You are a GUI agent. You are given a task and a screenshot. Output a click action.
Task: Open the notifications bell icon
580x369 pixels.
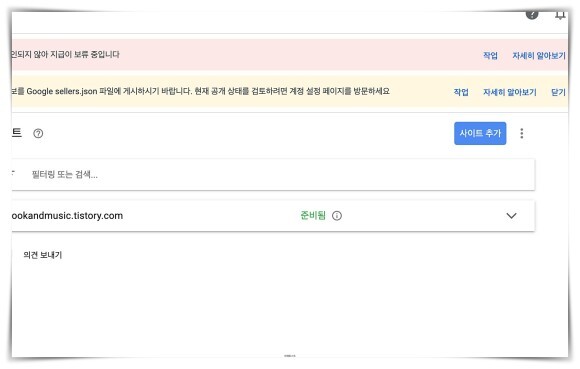[x=560, y=15]
